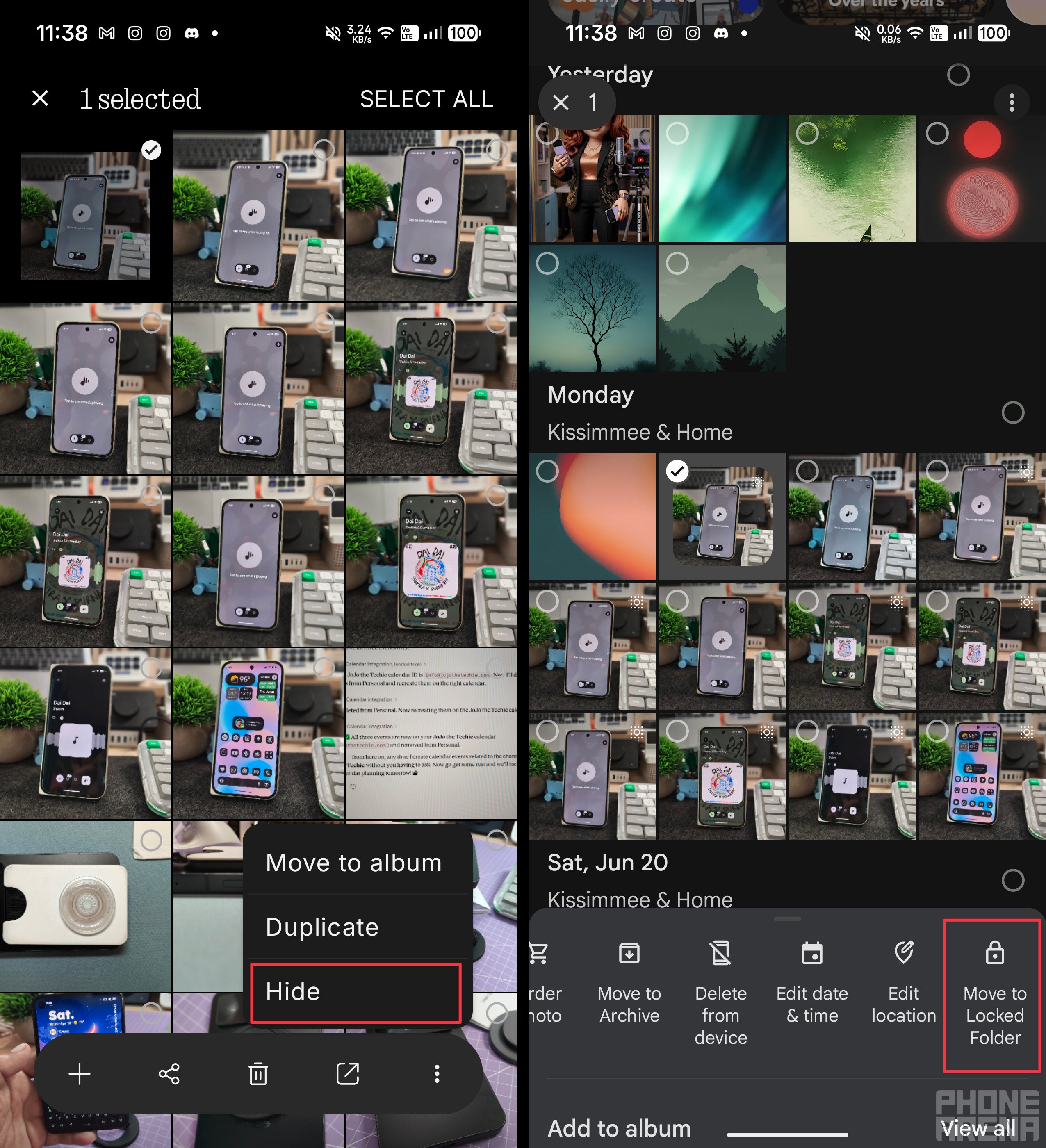Viewport: 1046px width, 1148px height.
Task: Select the bare tree wallpaper thumbnail
Action: [x=547, y=263]
